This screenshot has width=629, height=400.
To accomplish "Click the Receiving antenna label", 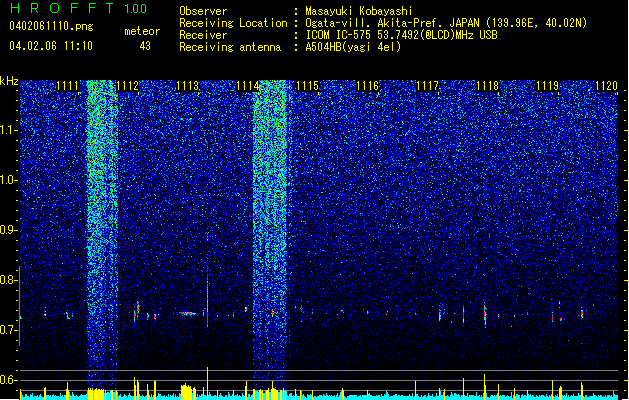I will tap(230, 47).
